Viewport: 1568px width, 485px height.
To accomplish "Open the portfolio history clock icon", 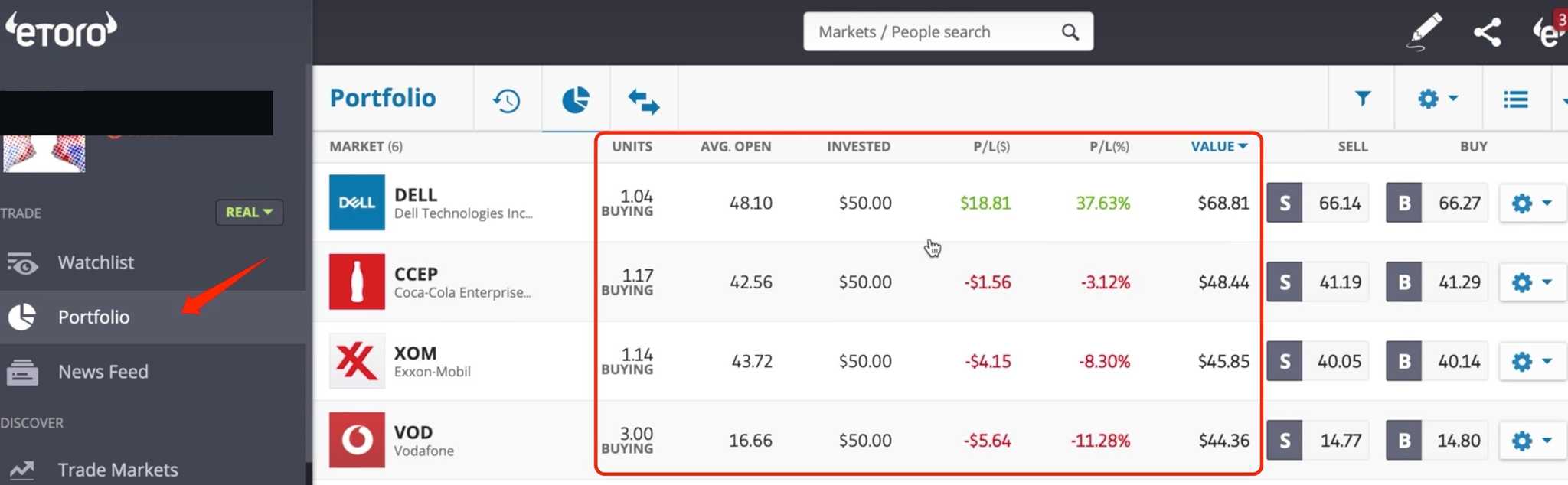I will pyautogui.click(x=506, y=99).
